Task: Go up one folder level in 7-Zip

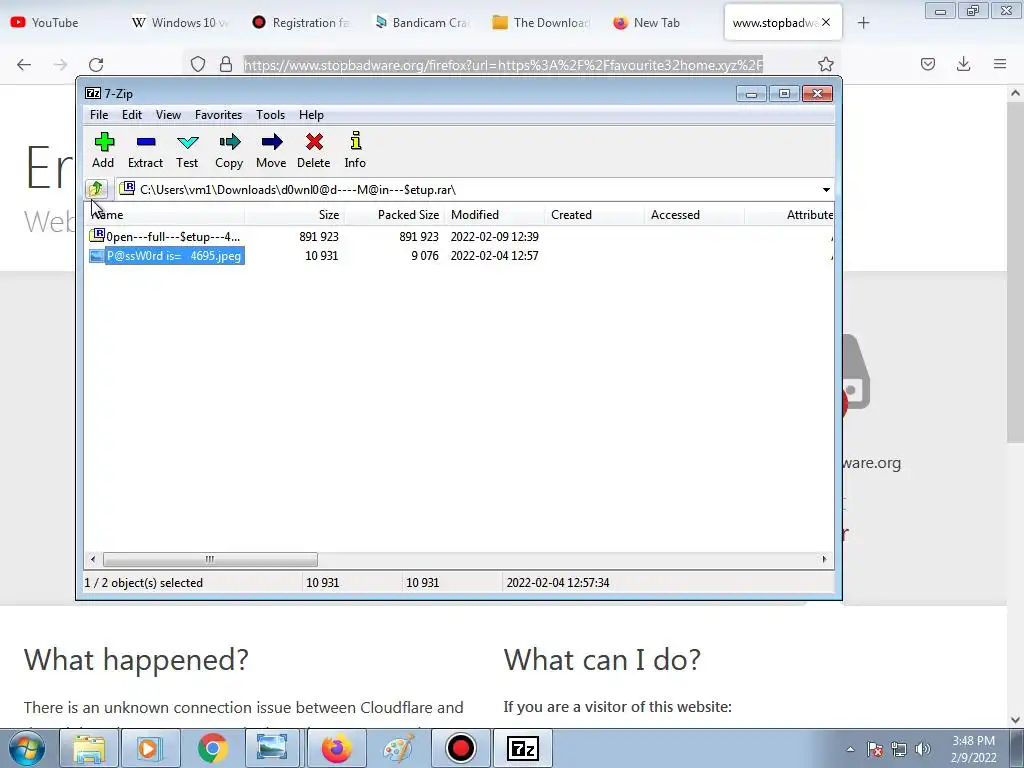Action: click(x=96, y=189)
